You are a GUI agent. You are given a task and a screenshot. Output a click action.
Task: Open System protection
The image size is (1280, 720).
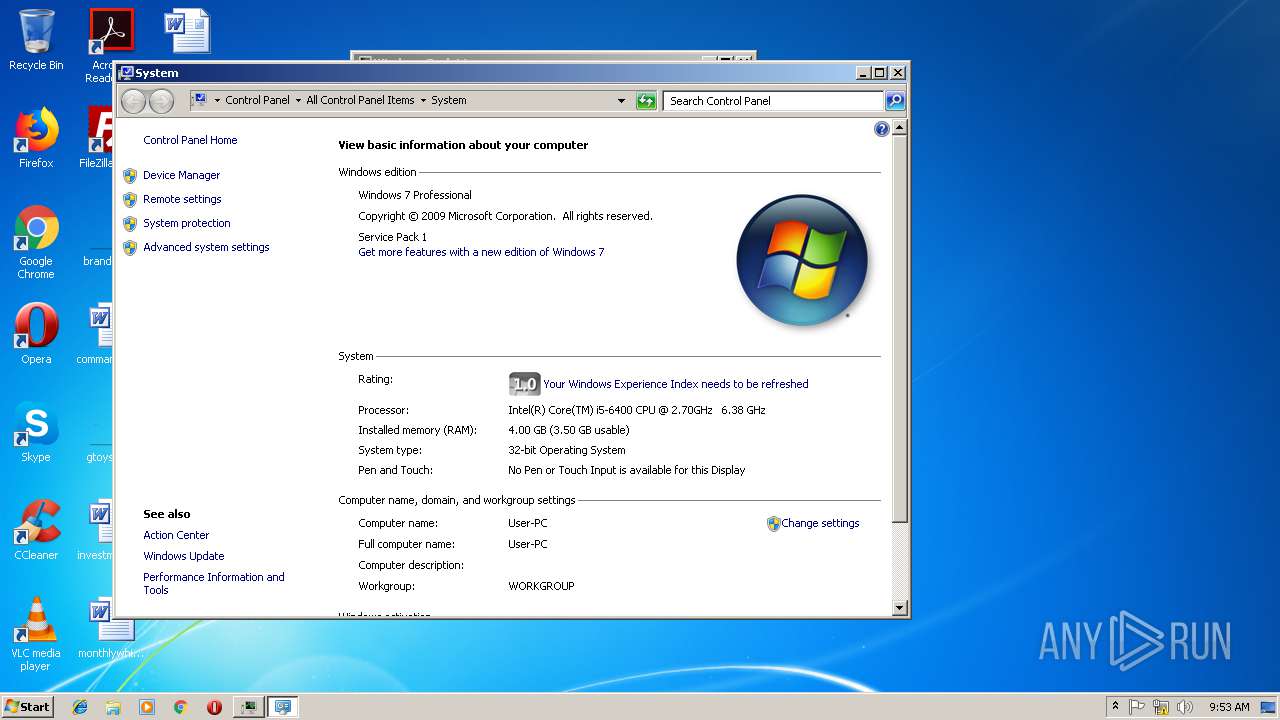point(186,223)
